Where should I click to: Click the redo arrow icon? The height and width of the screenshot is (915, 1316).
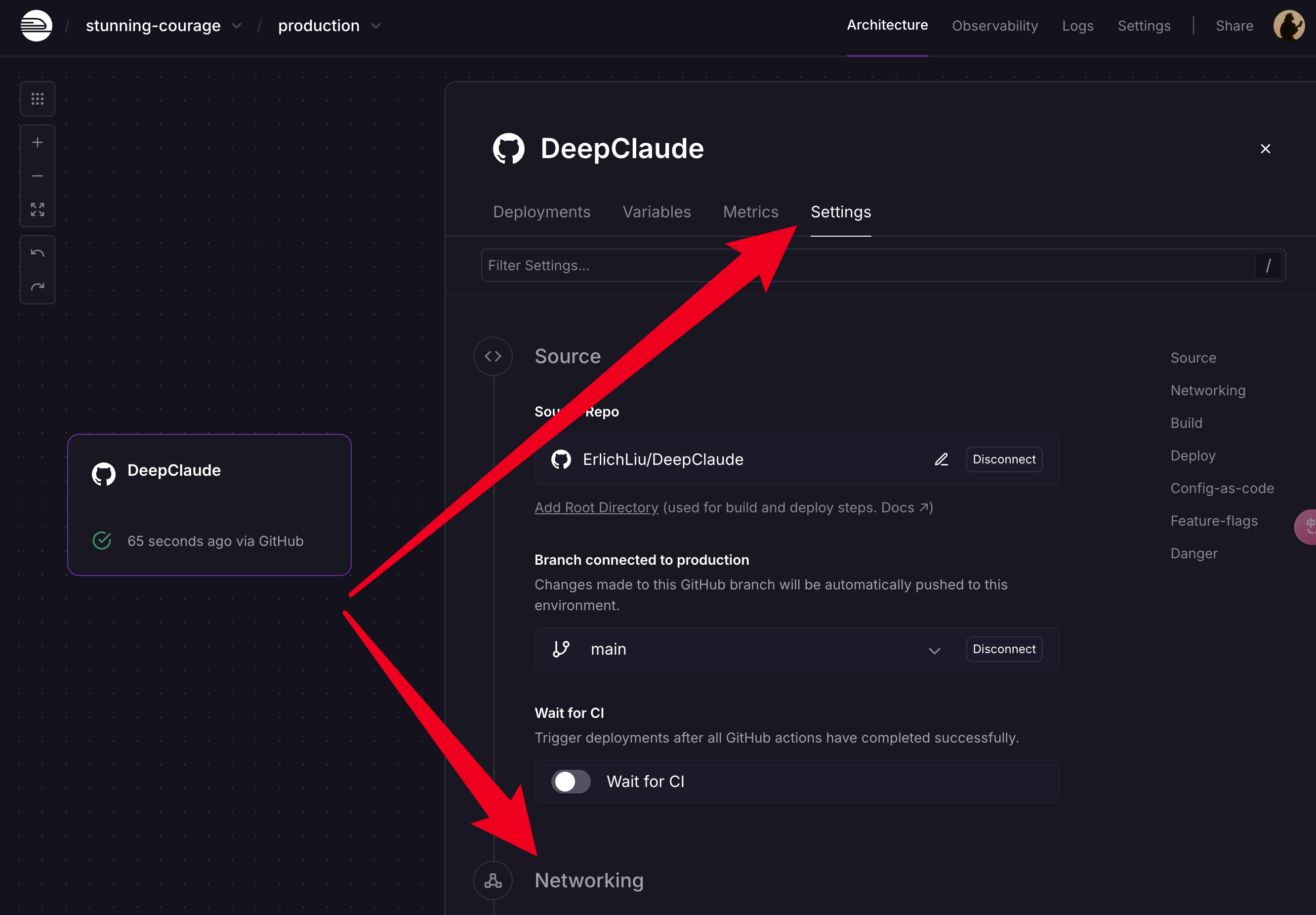click(37, 287)
